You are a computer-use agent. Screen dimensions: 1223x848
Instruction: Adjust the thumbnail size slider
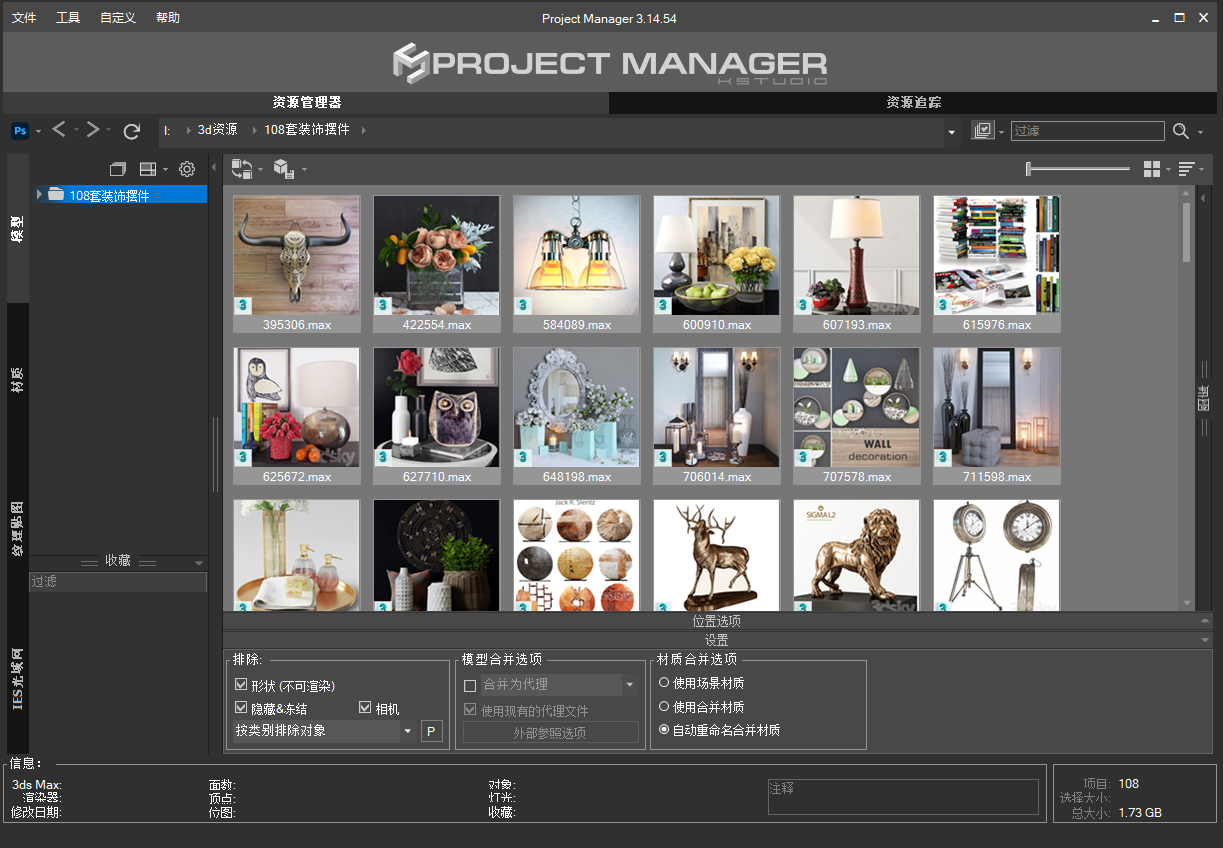click(x=1030, y=169)
